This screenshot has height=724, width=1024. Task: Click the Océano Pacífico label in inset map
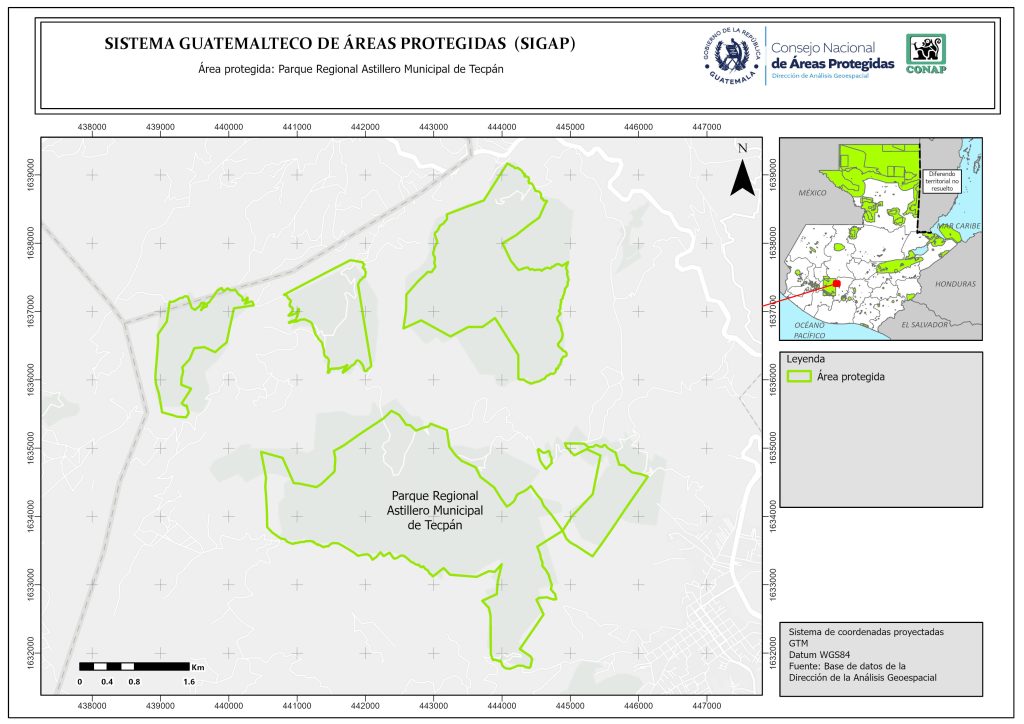[x=806, y=332]
